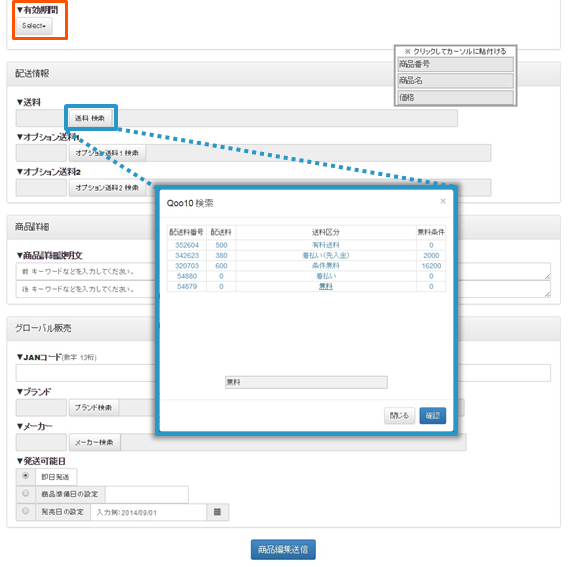The image size is (568, 567).
Task: Click the 商品編集送信 submit button
Action: coord(283,550)
